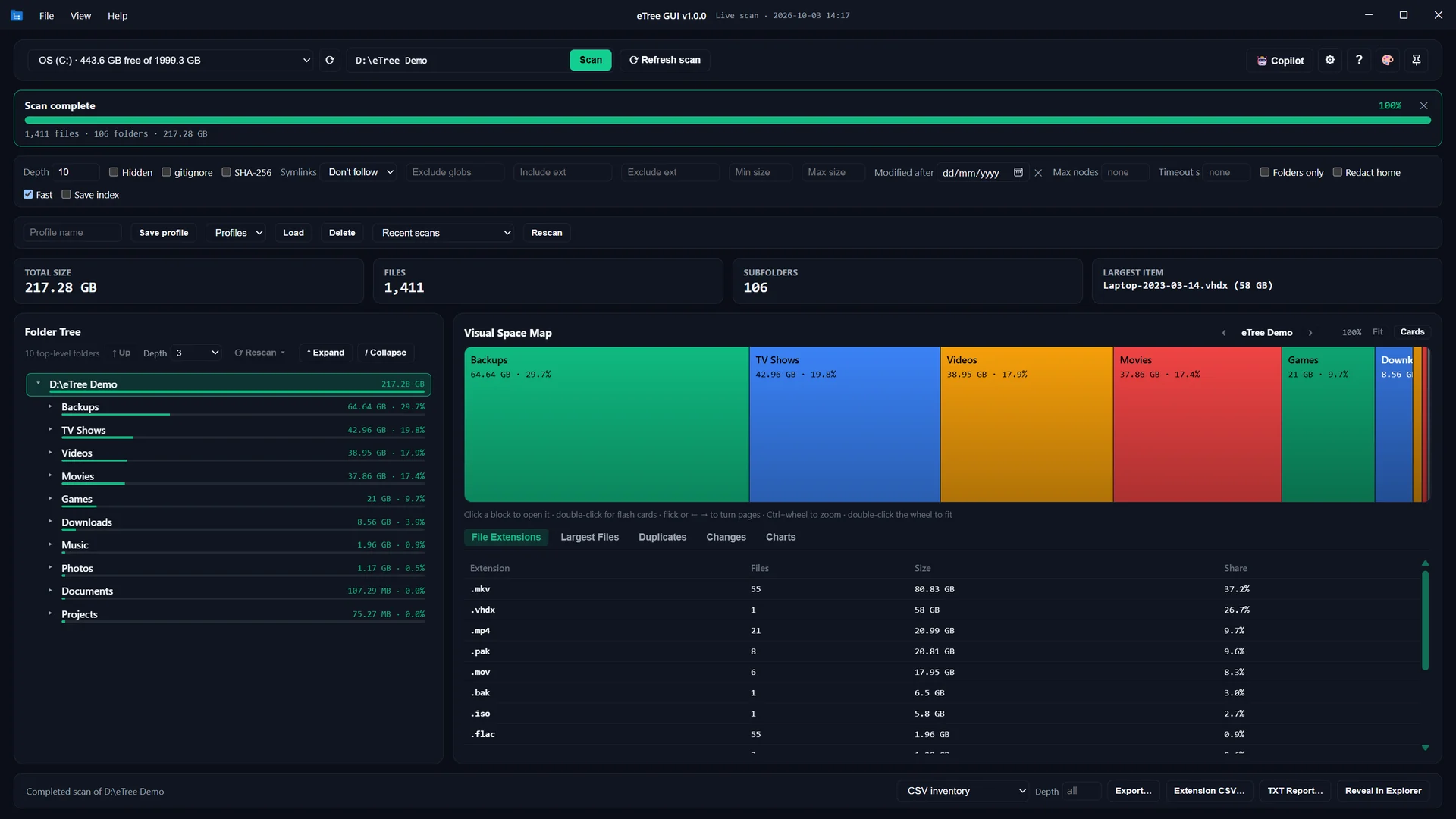Uncheck the Fast checkbox
Image resolution: width=1456 pixels, height=819 pixels.
point(28,194)
